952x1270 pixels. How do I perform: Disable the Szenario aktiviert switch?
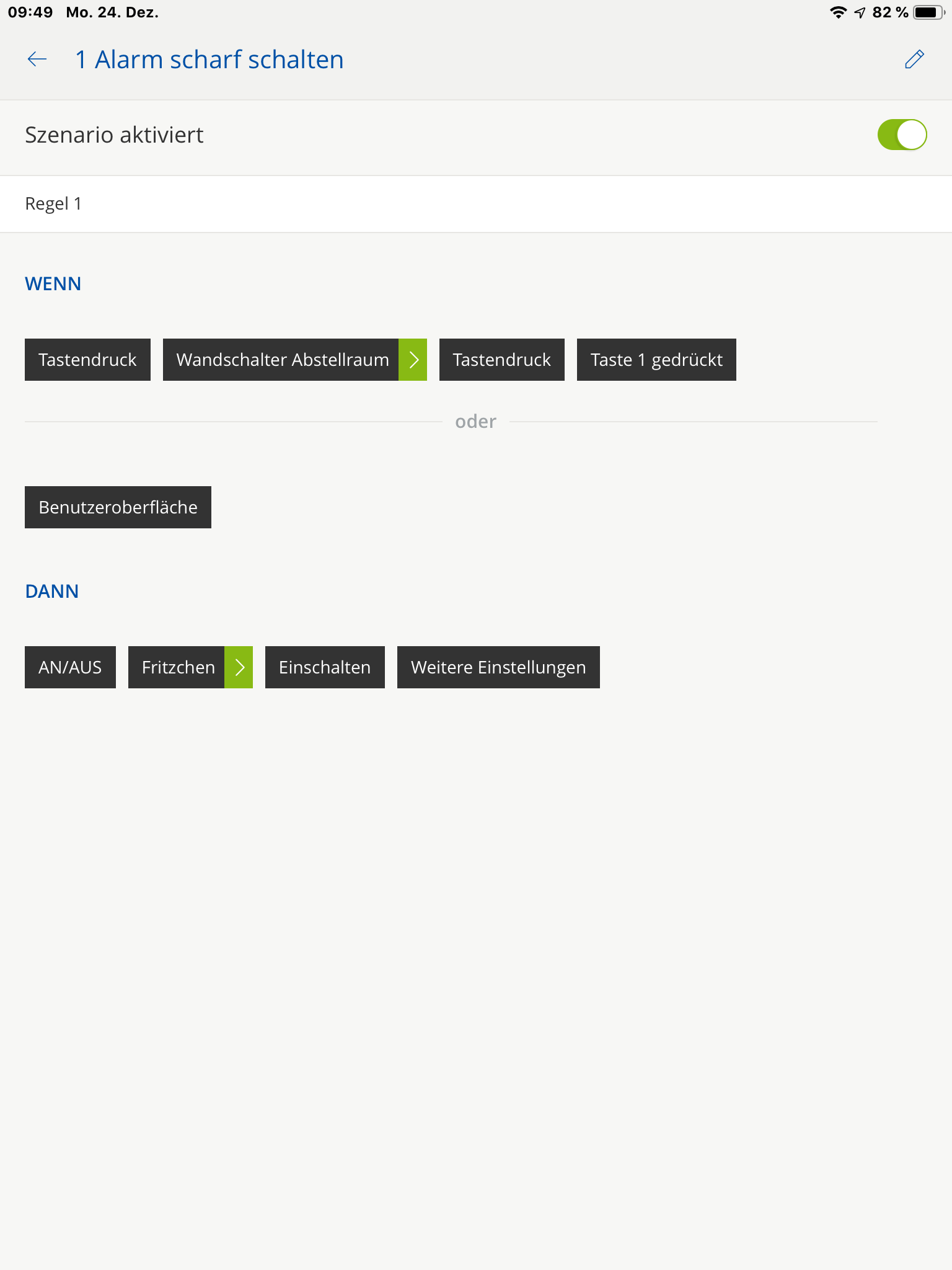[902, 135]
